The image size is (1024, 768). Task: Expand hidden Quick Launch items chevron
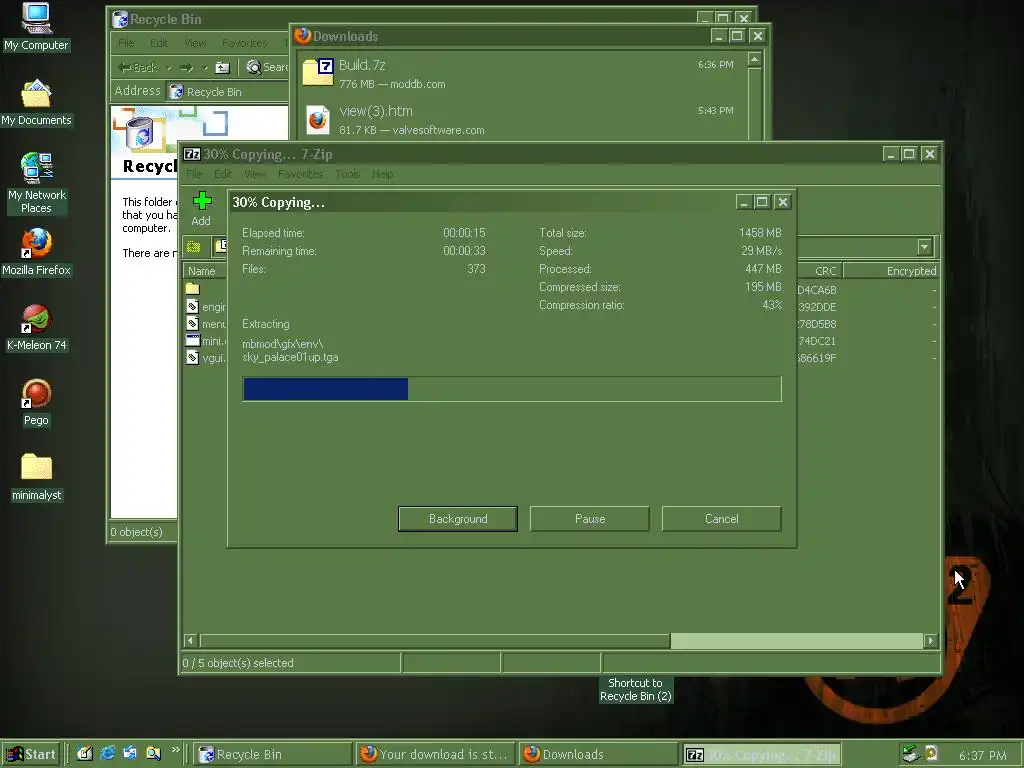[x=175, y=750]
